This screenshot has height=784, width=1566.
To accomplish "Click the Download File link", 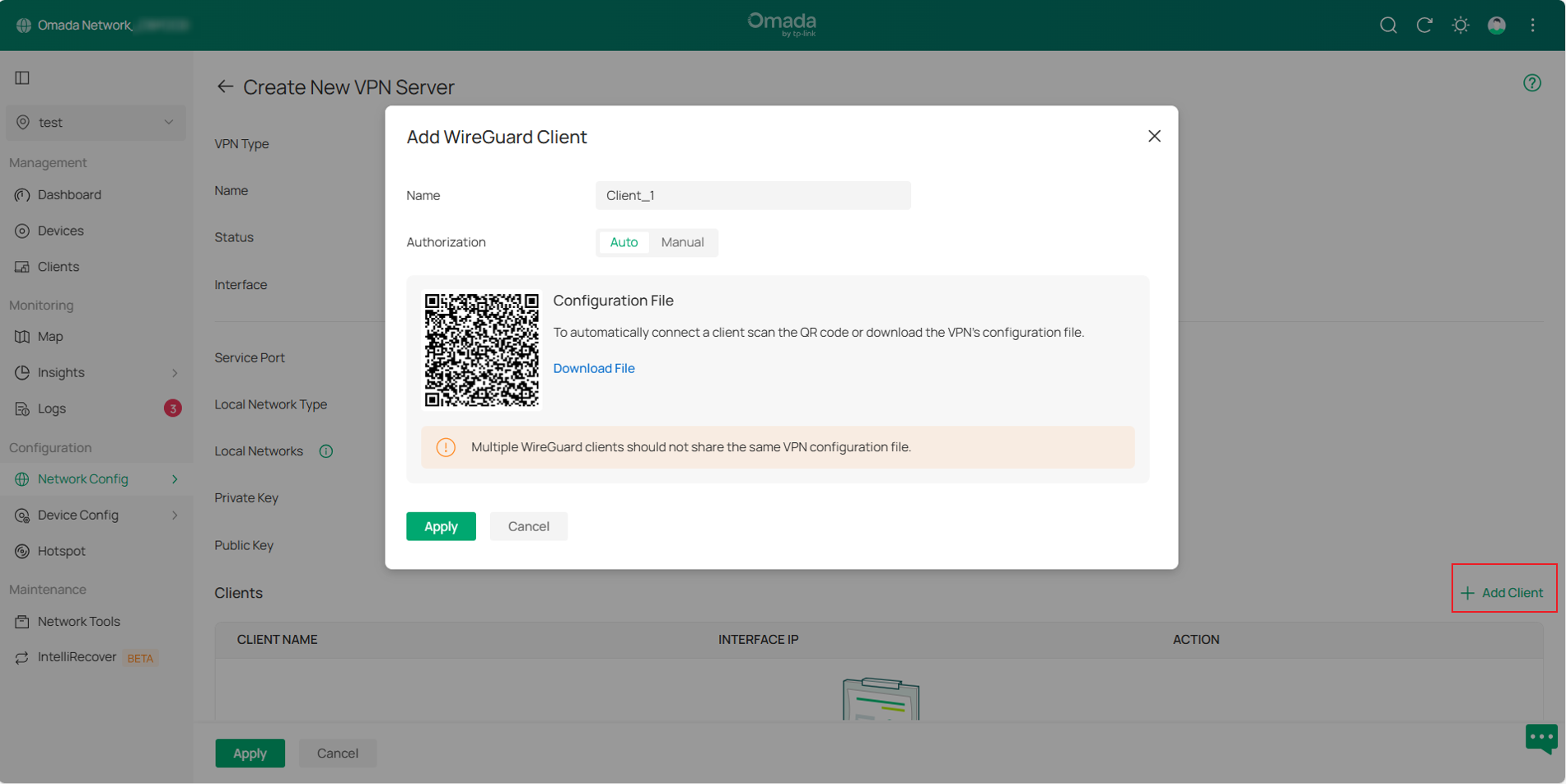I will tap(594, 368).
